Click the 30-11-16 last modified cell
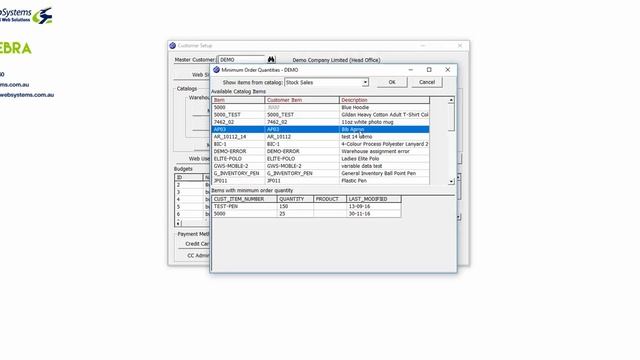The width and height of the screenshot is (640, 360). pyautogui.click(x=373, y=214)
